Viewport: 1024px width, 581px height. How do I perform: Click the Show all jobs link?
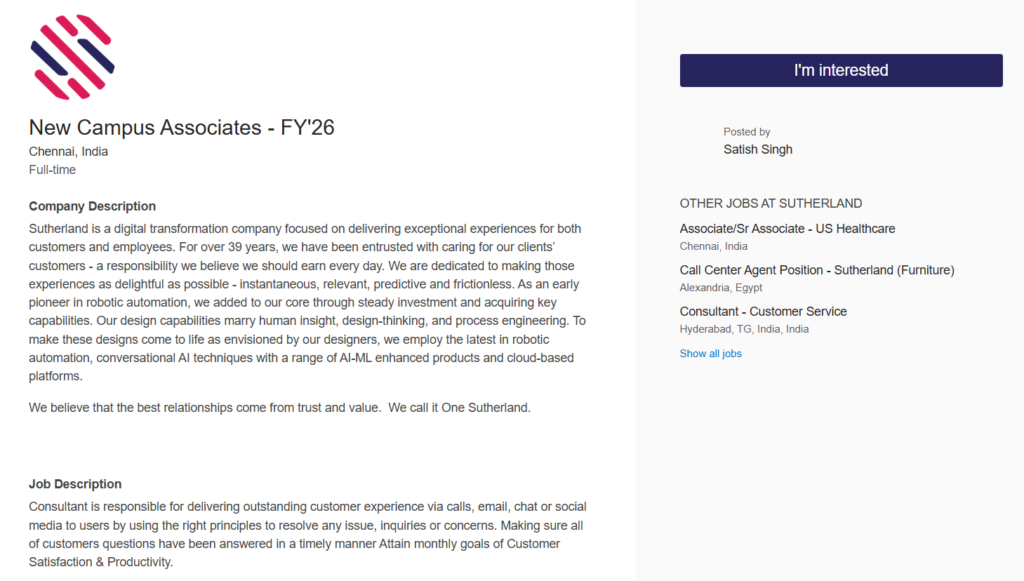click(710, 354)
